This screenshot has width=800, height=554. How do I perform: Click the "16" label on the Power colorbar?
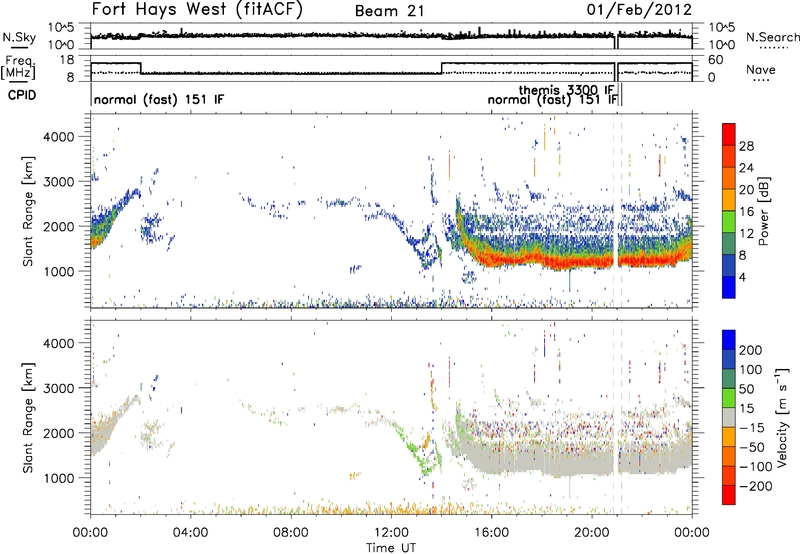pyautogui.click(x=746, y=212)
